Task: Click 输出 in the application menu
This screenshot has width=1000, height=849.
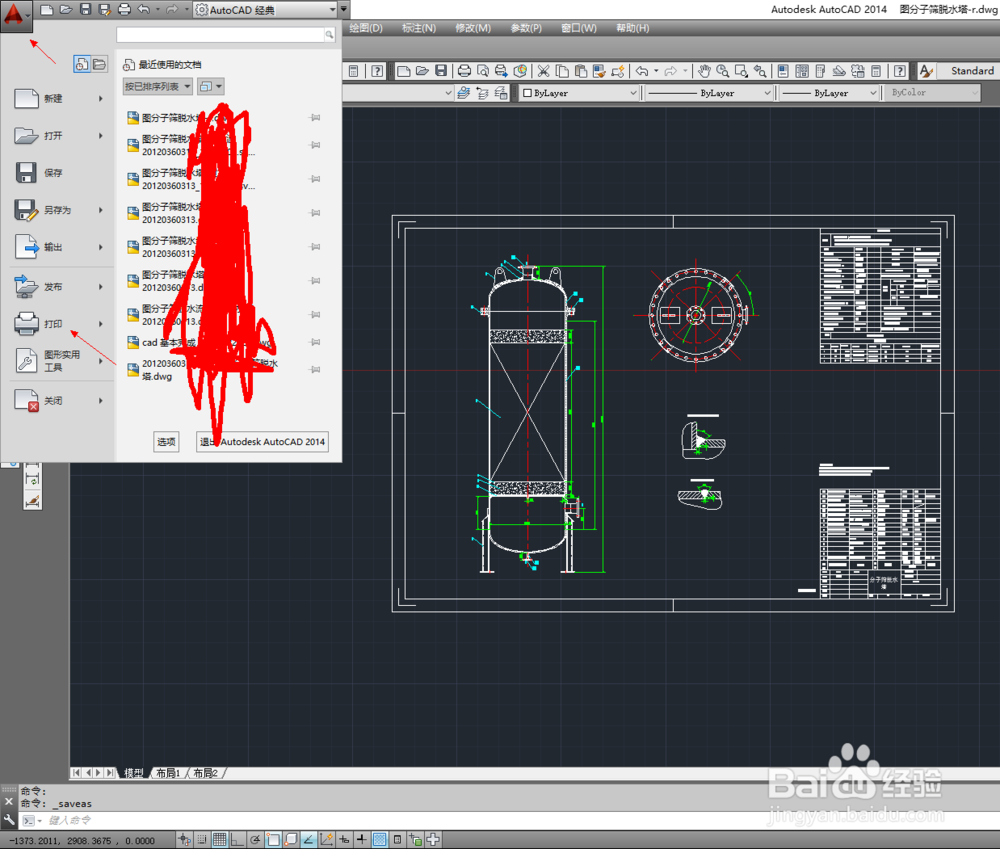Action: coord(58,247)
